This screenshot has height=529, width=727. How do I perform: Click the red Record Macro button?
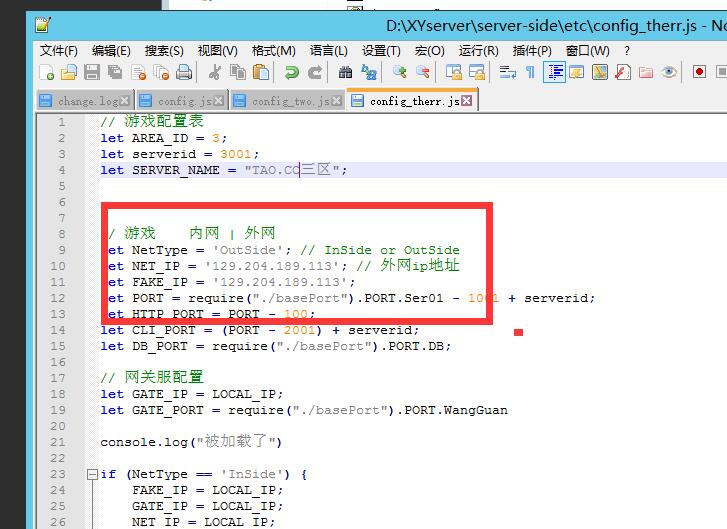pyautogui.click(x=699, y=72)
